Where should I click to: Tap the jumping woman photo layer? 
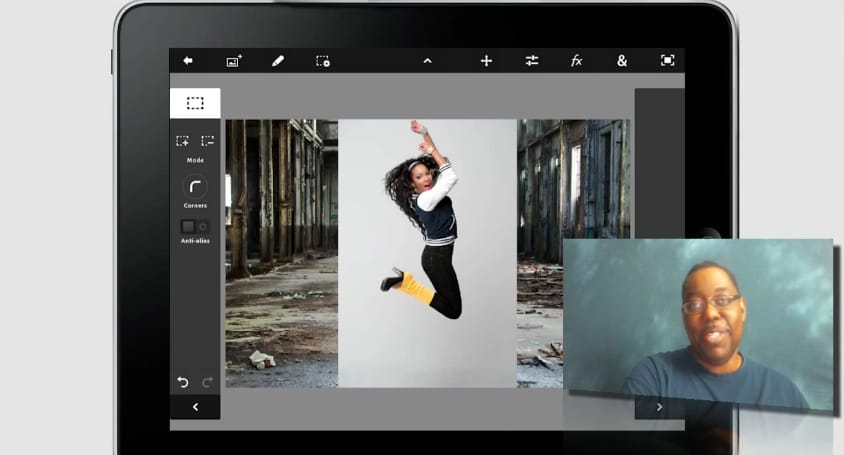coord(427,253)
